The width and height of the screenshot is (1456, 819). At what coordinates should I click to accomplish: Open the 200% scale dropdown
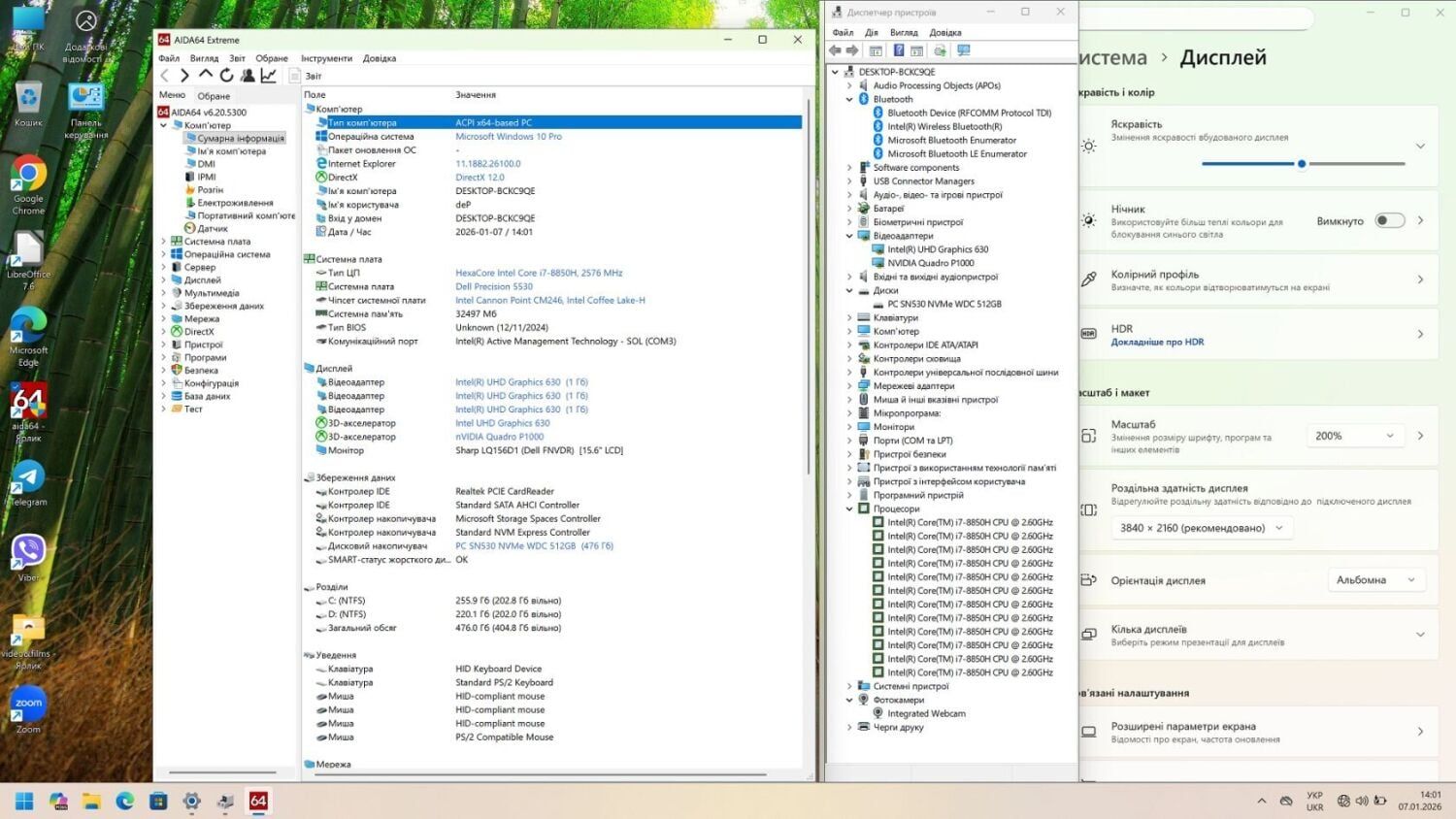[x=1354, y=437]
